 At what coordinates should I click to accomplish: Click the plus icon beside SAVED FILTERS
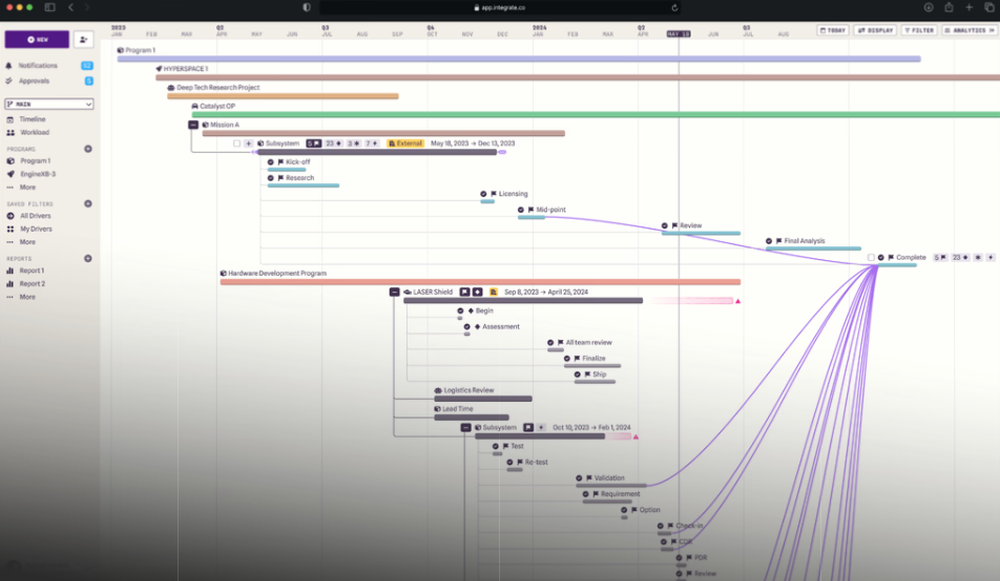(x=88, y=201)
